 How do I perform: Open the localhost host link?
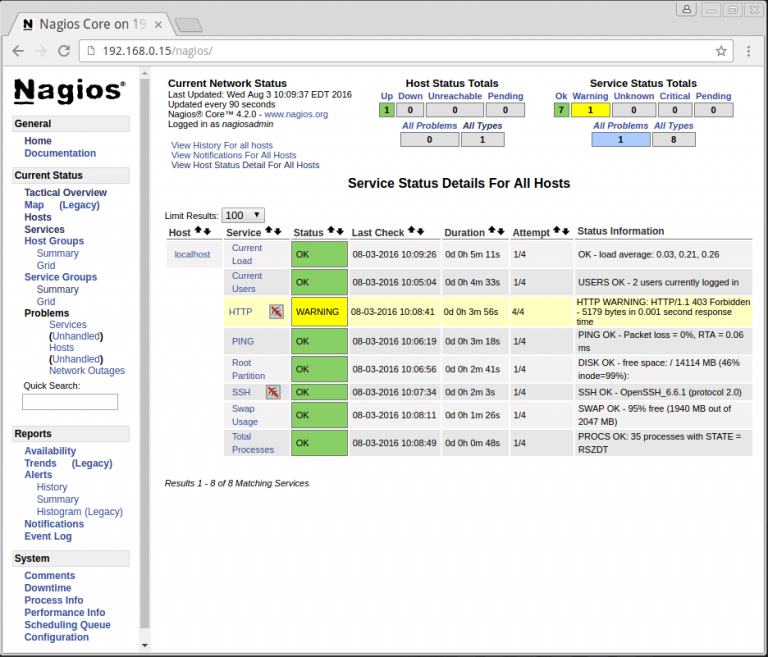(192, 255)
